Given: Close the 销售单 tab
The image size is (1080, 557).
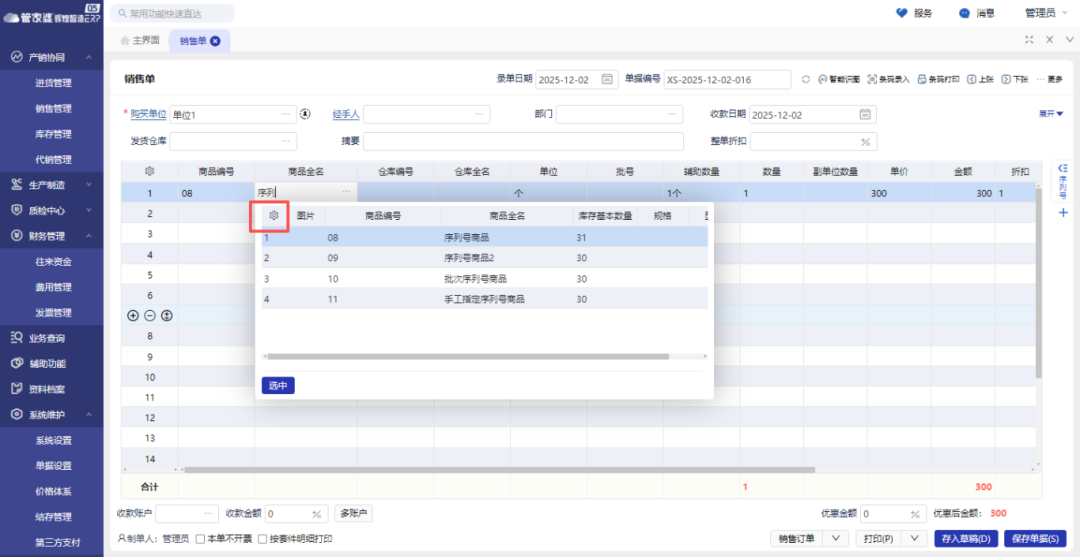Looking at the screenshot, I should tap(216, 41).
